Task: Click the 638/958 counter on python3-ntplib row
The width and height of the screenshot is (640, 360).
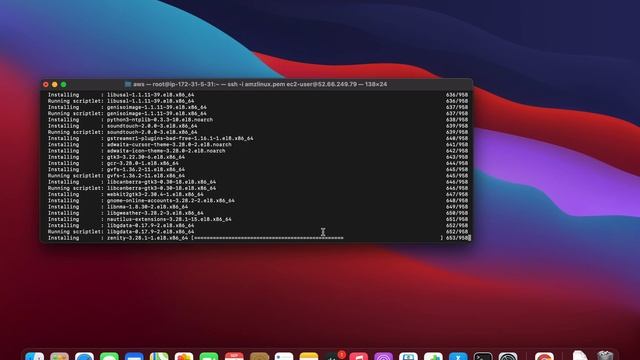Action: click(457, 120)
